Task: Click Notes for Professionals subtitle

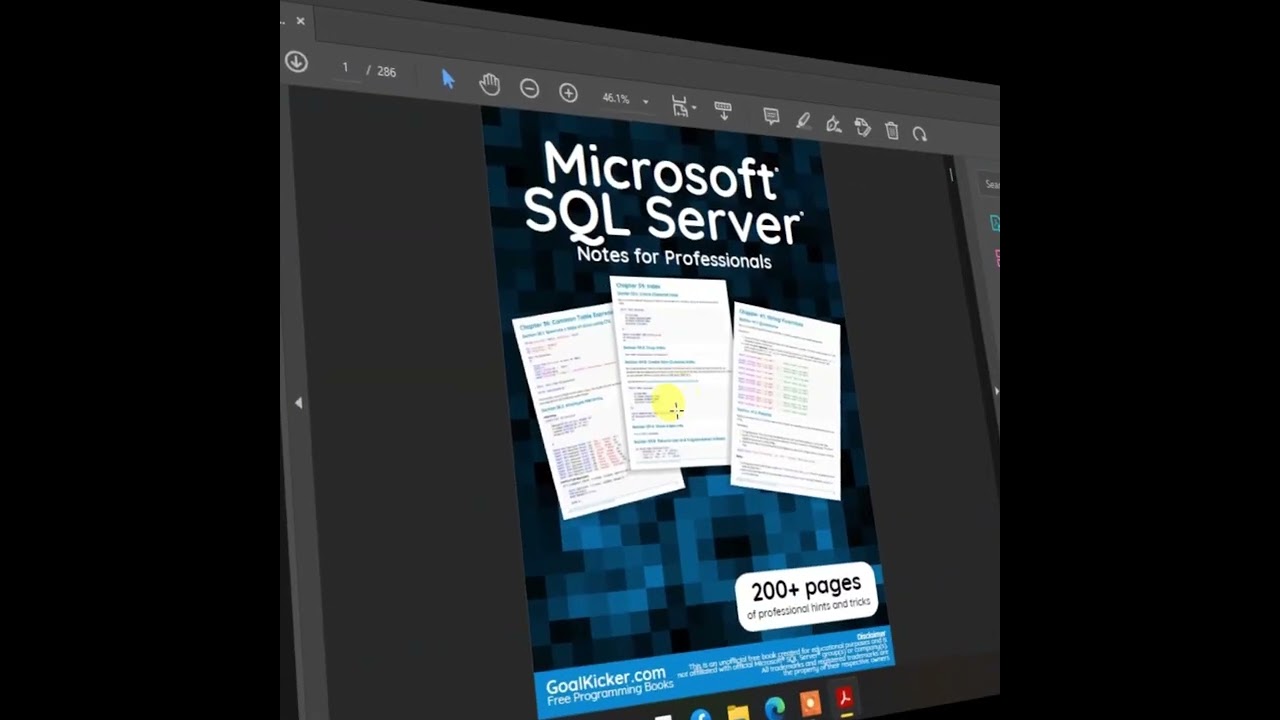Action: [x=674, y=256]
